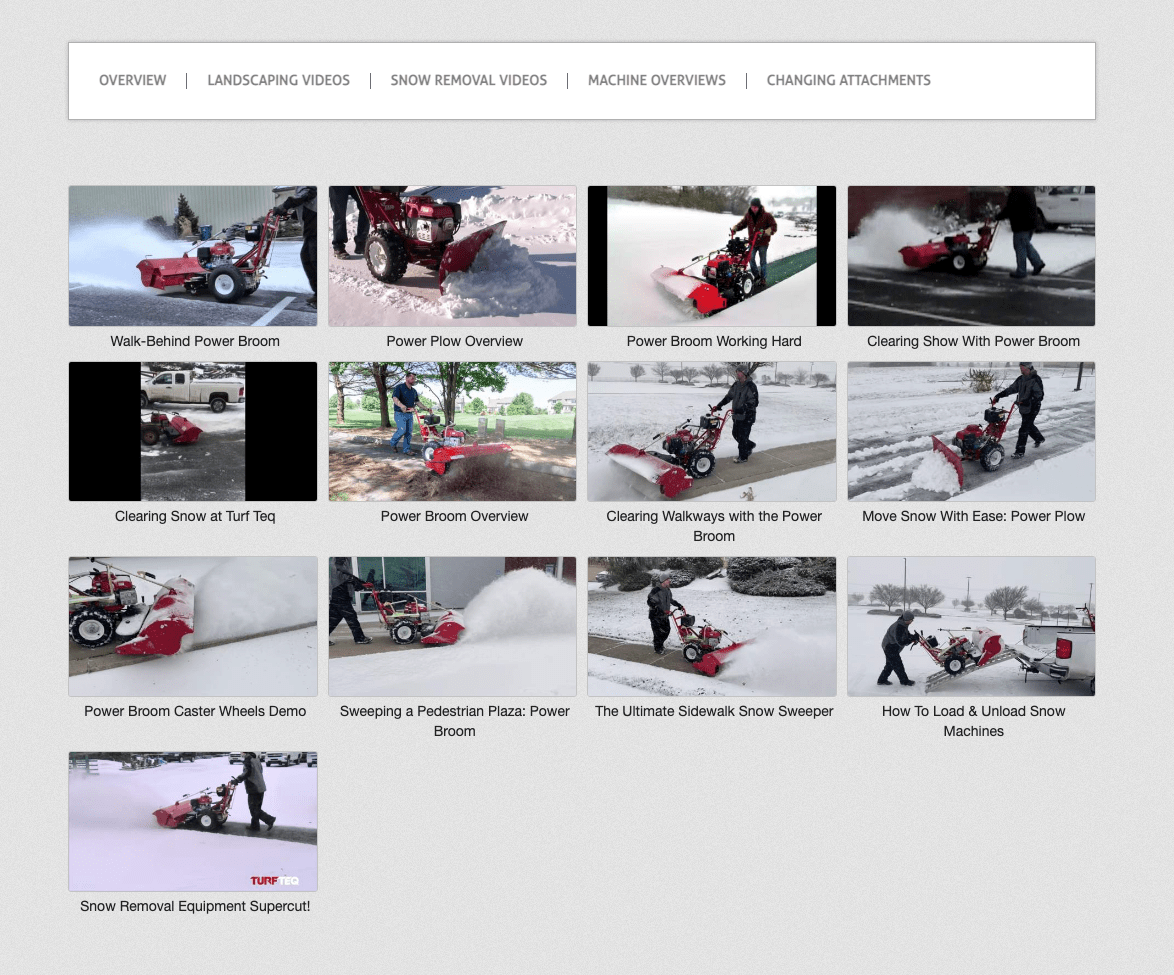The width and height of the screenshot is (1174, 975).
Task: Open How To Load & Unload thumbnail
Action: coord(971,626)
